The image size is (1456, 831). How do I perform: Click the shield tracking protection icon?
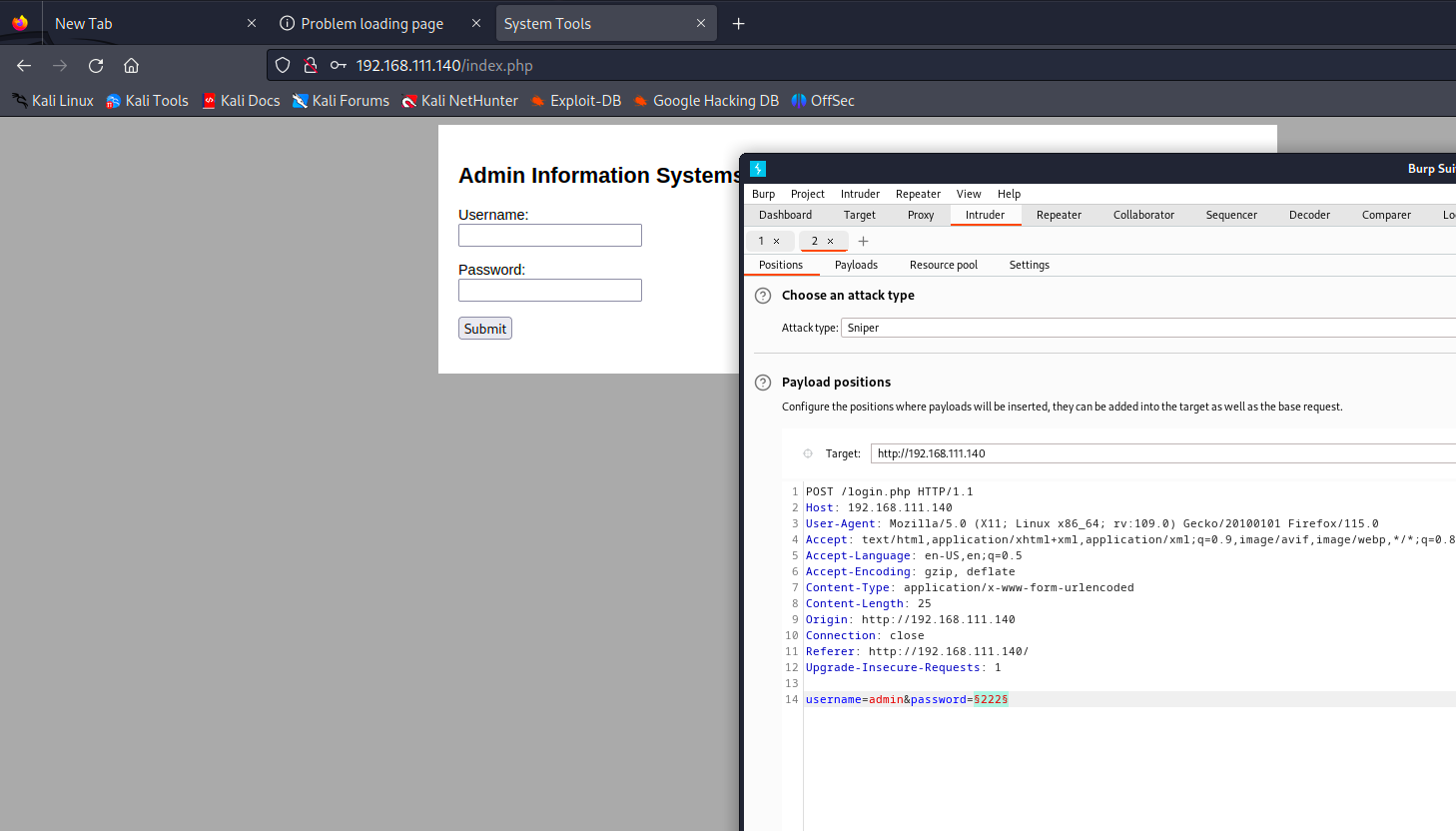pyautogui.click(x=283, y=66)
